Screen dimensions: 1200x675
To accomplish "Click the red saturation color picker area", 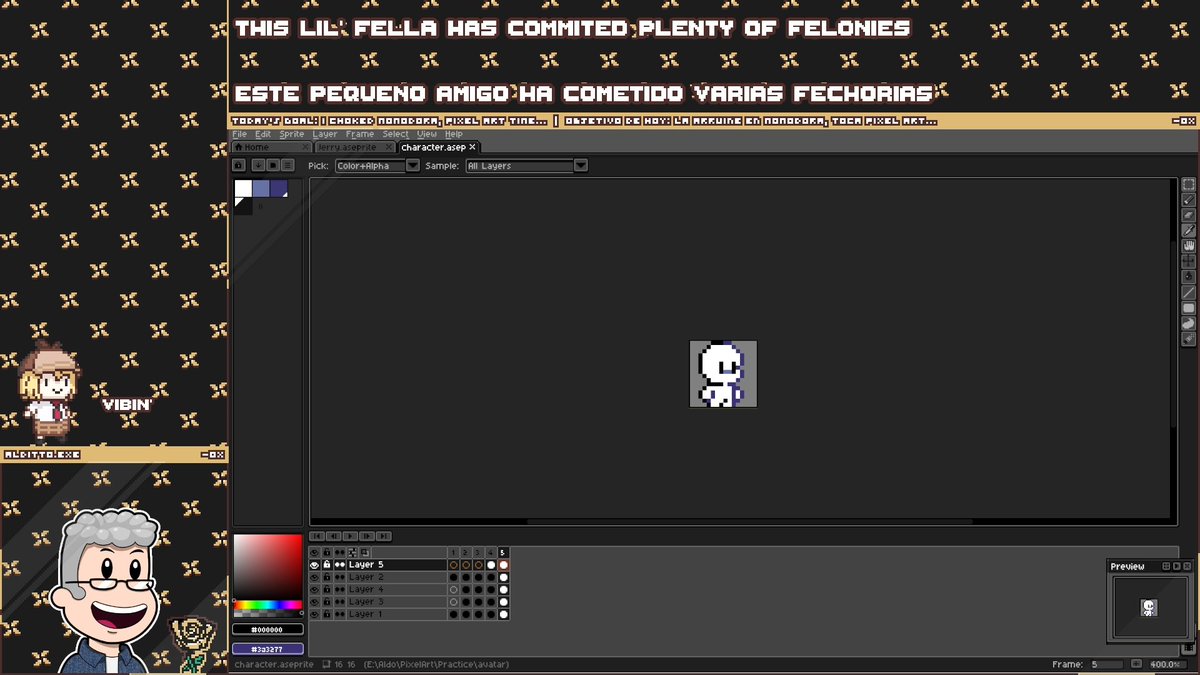I will (268, 566).
